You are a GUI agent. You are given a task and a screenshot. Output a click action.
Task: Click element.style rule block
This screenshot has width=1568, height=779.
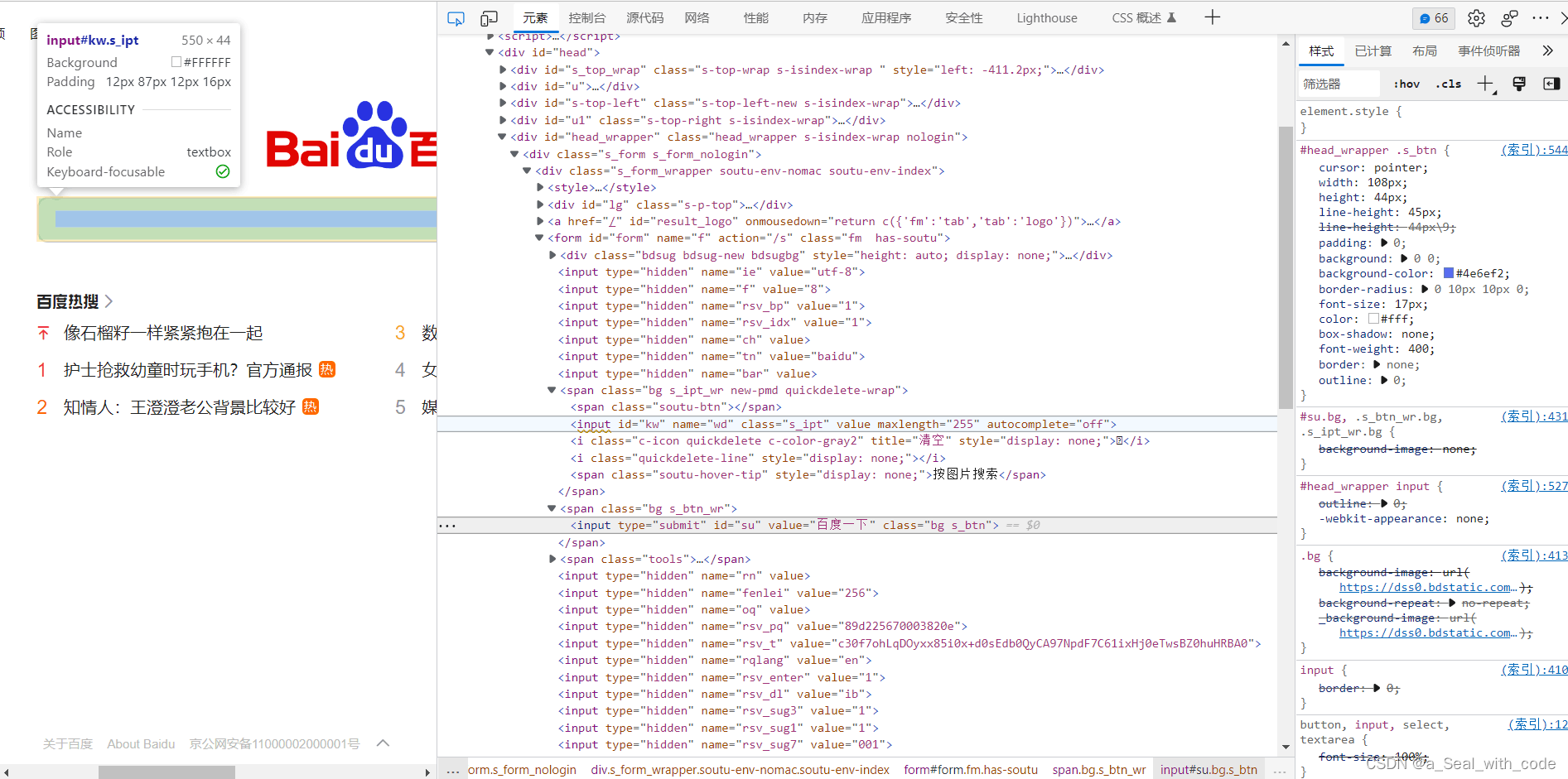tap(1433, 119)
